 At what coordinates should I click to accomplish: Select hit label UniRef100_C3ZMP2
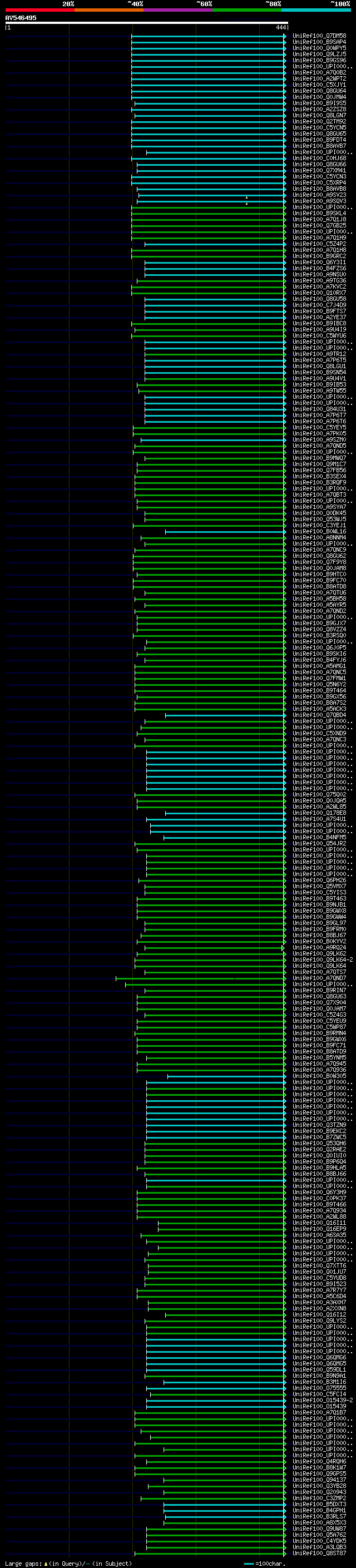pyautogui.click(x=319, y=1498)
